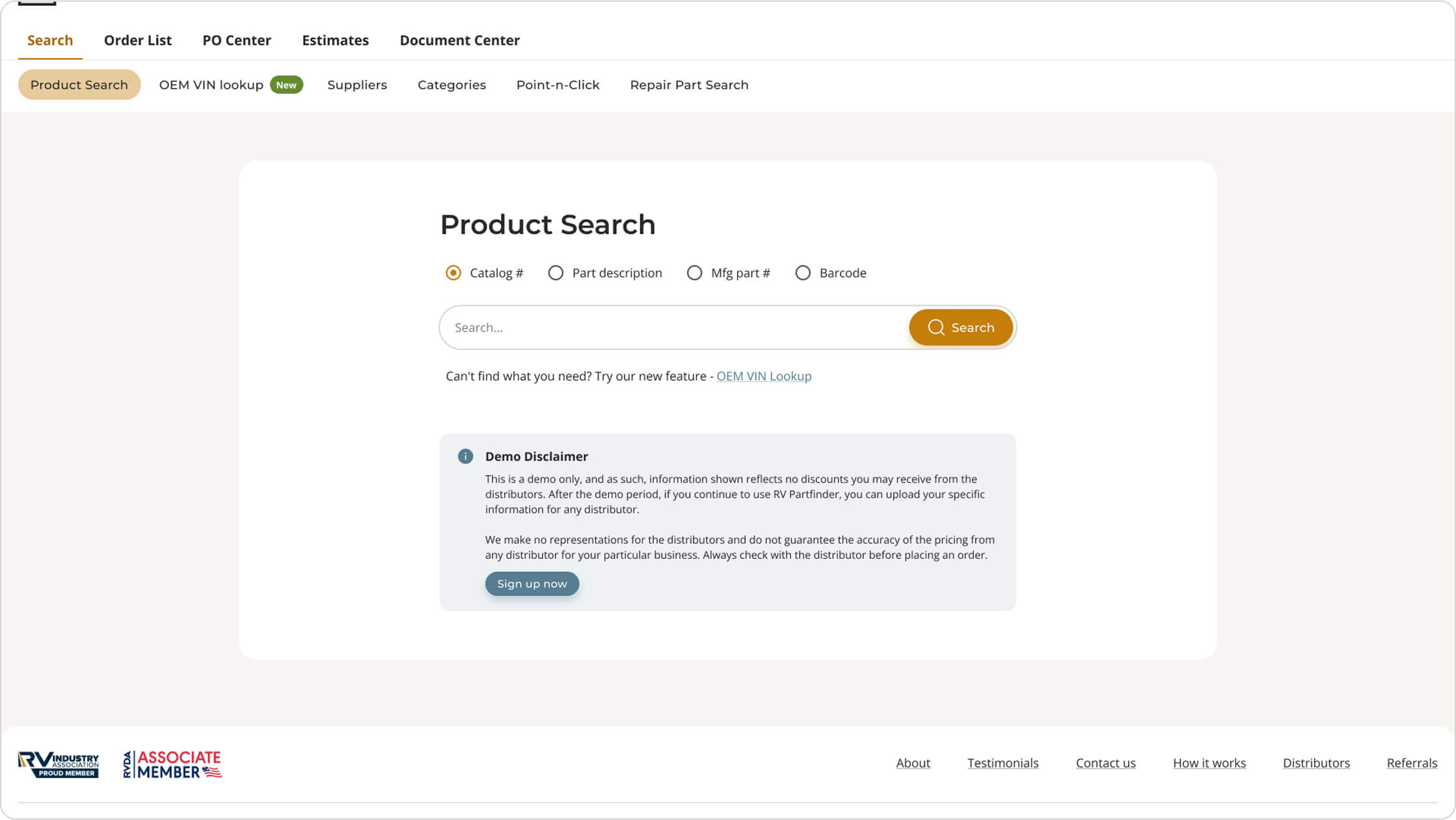The width and height of the screenshot is (1456, 820).
Task: Choose the Barcode radio option
Action: (x=803, y=273)
